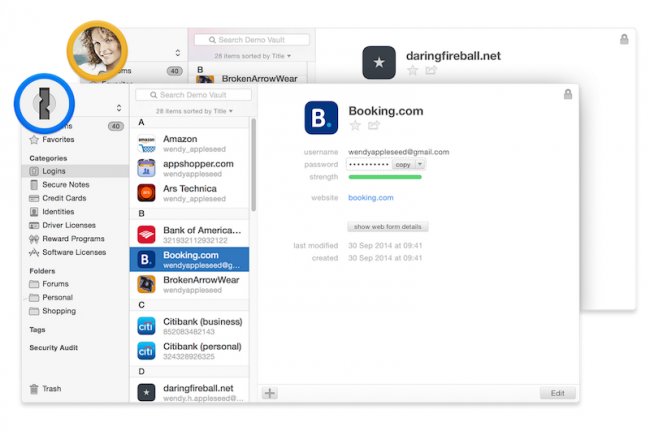Click the concealed password field
The image size is (650, 431).
369,165
